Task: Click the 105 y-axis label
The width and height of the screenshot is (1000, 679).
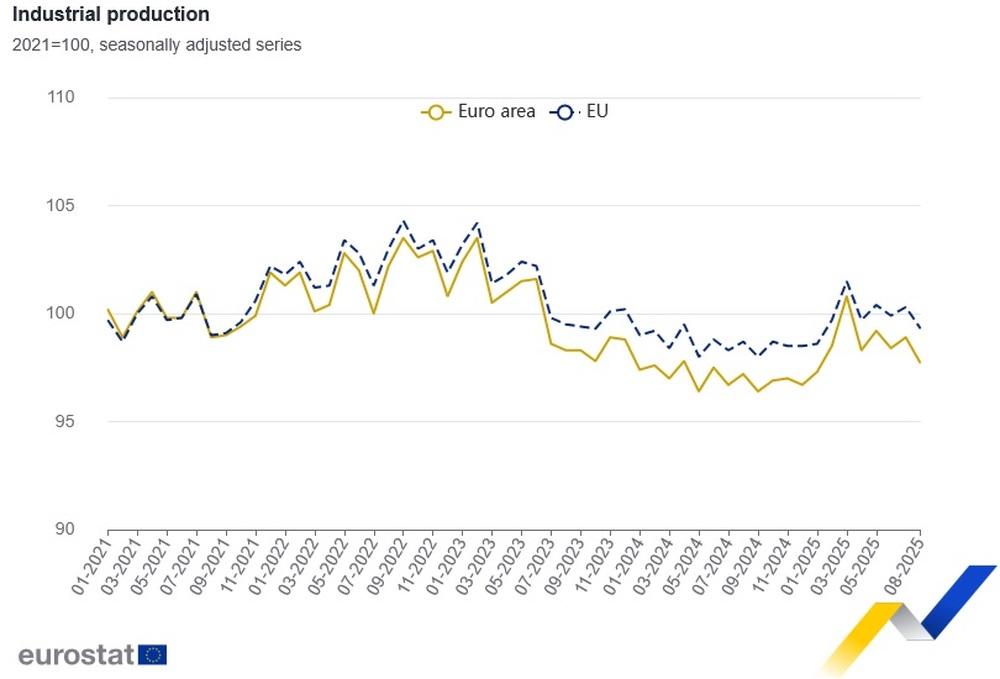Action: 62,206
